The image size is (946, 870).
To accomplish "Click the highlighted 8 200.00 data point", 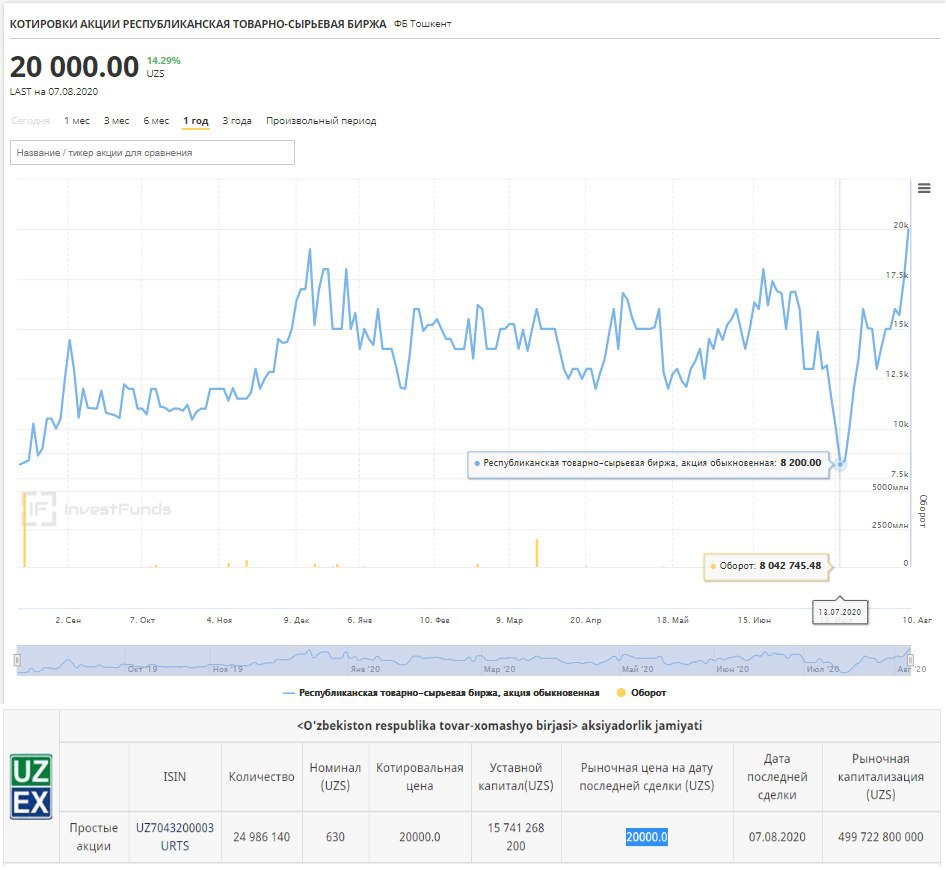I will (840, 464).
